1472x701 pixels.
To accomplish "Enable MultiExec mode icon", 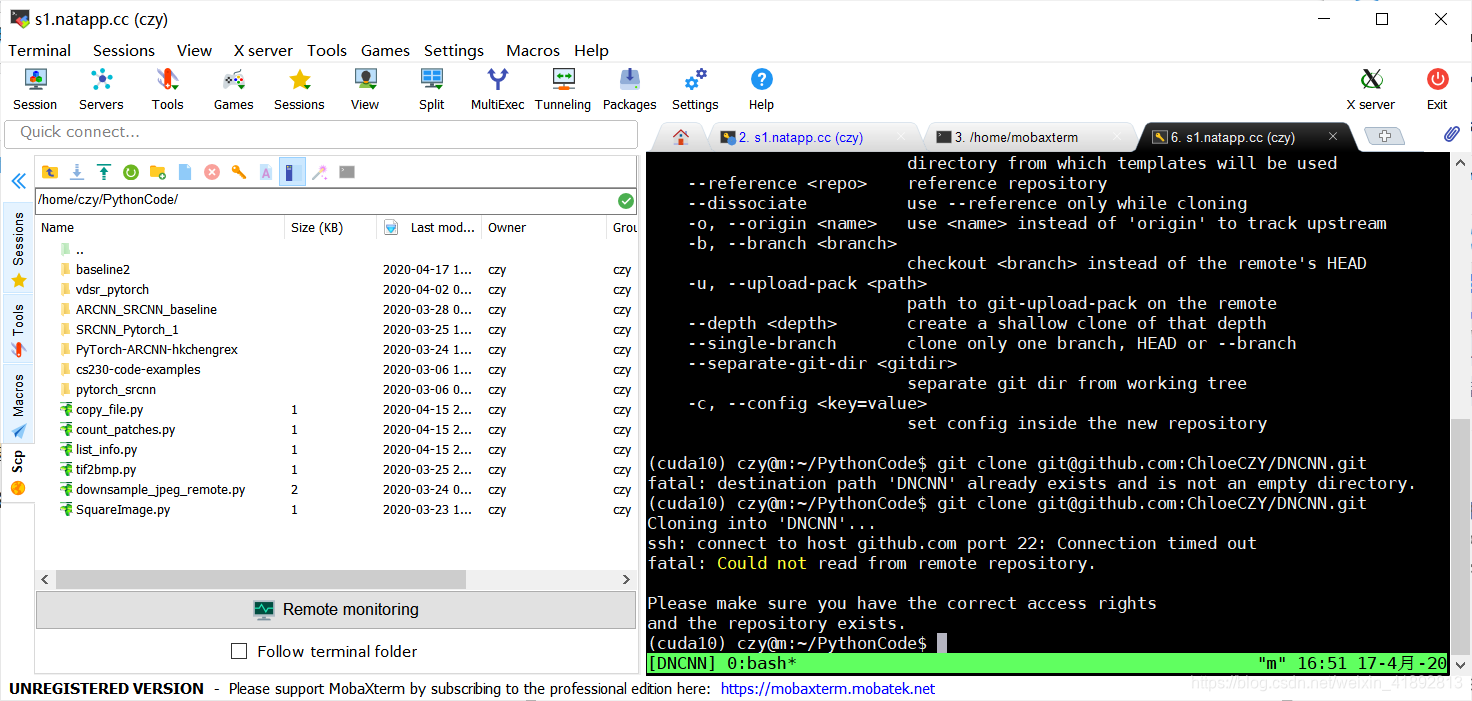I will tap(497, 89).
